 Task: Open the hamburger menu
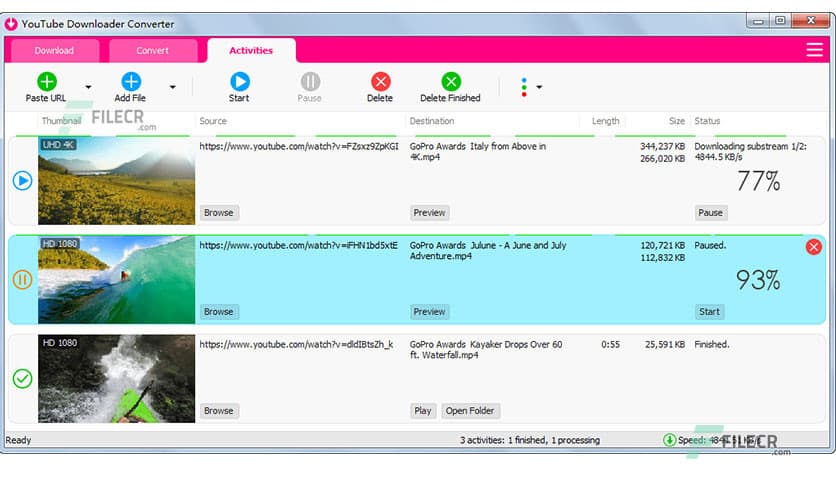coord(814,50)
